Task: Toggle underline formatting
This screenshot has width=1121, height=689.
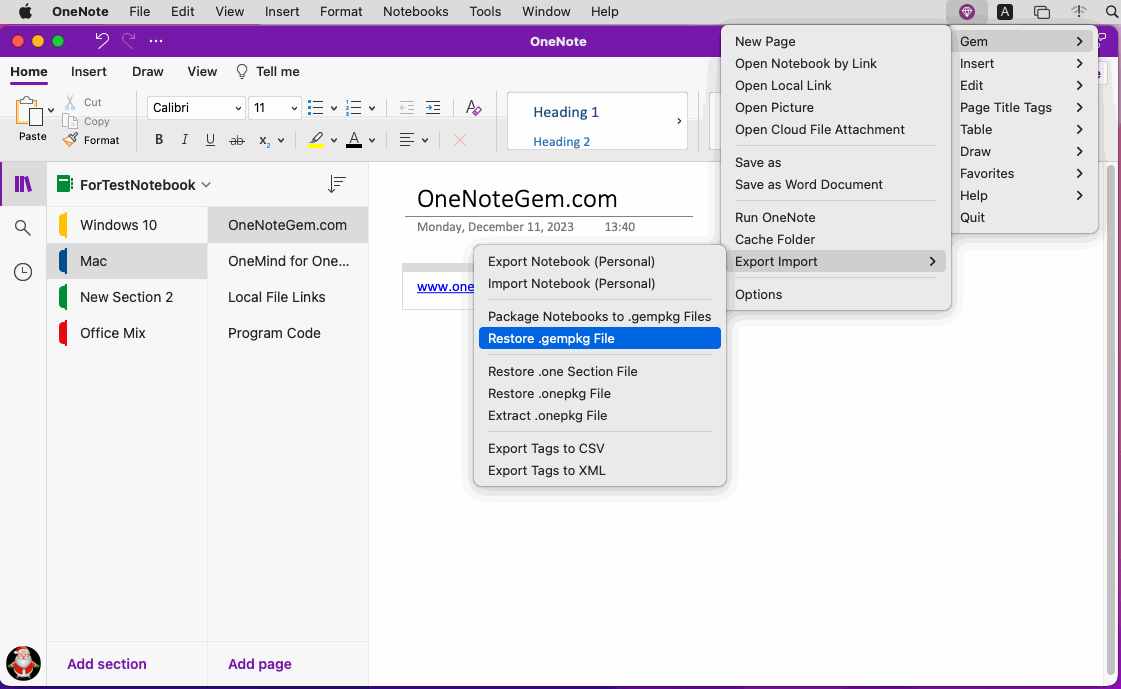Action: tap(210, 139)
